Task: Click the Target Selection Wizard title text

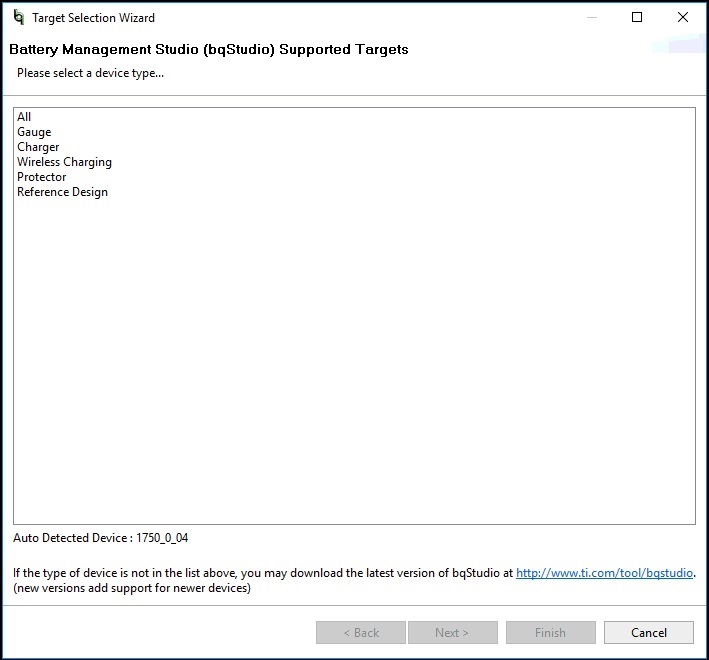Action: tap(93, 18)
